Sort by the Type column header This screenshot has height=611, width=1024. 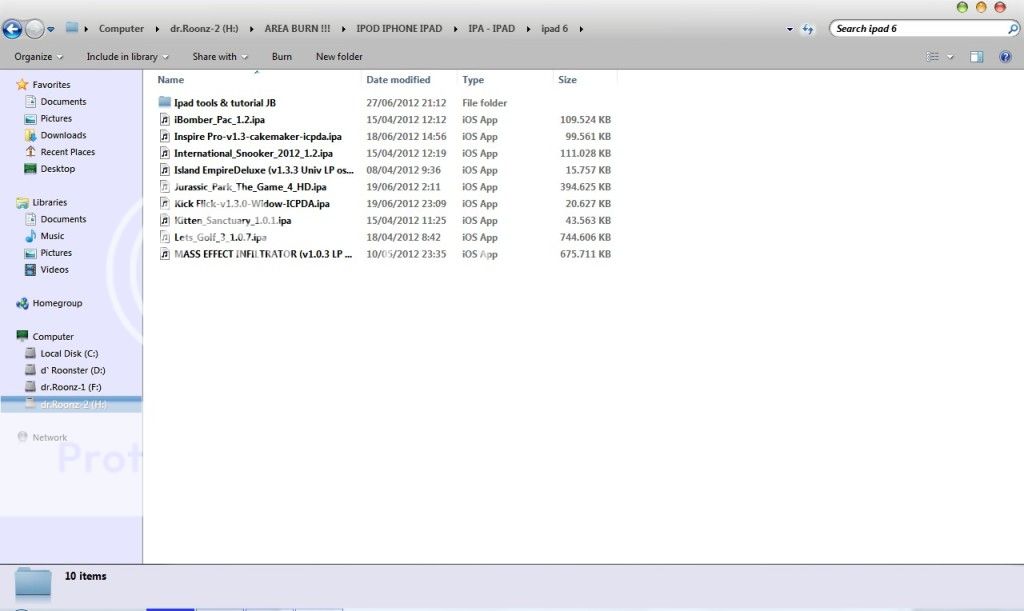coord(473,80)
